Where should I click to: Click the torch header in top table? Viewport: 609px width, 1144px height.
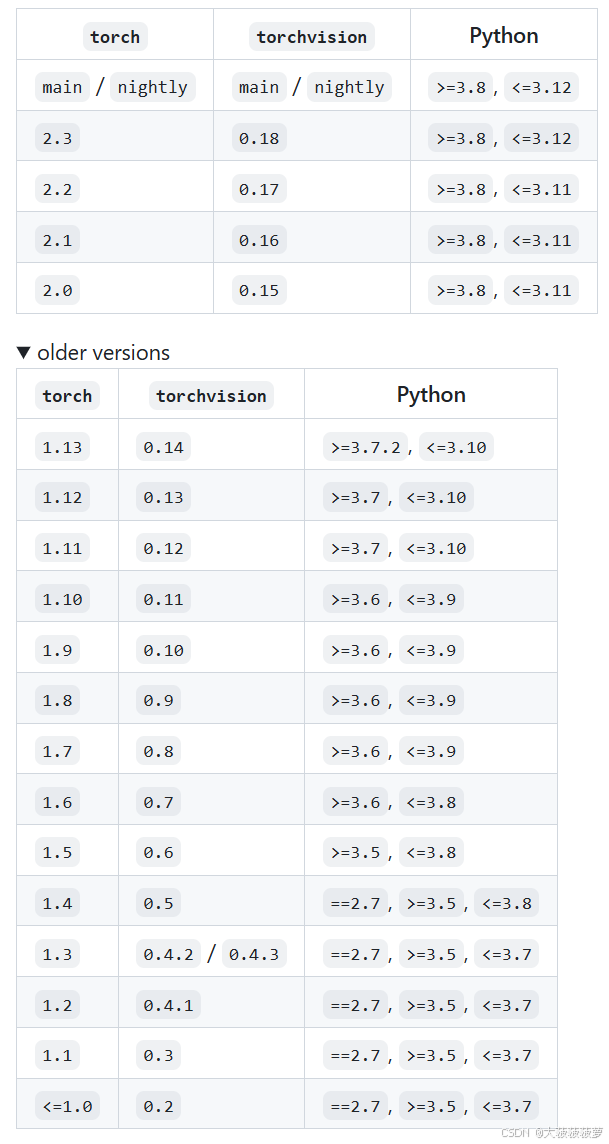click(x=115, y=37)
